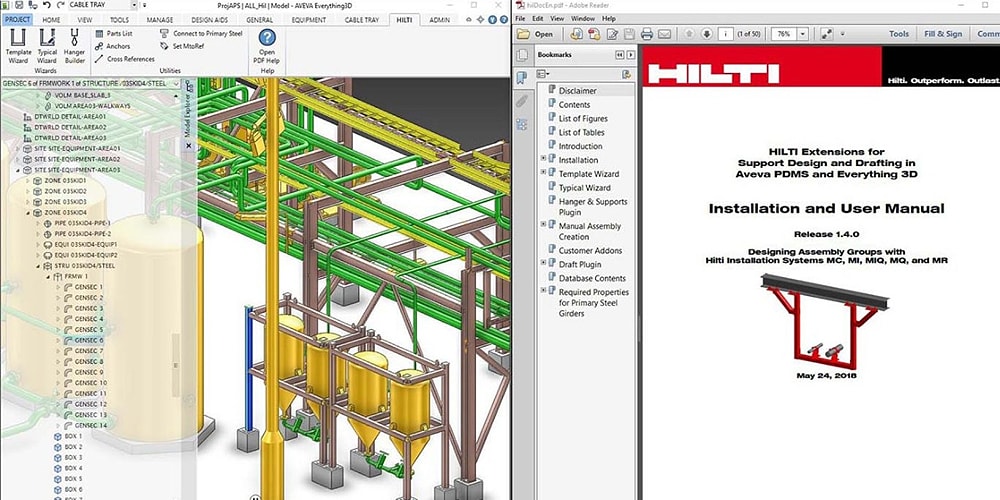
Task: Open the ADMIN ribbon tab
Action: [x=439, y=20]
